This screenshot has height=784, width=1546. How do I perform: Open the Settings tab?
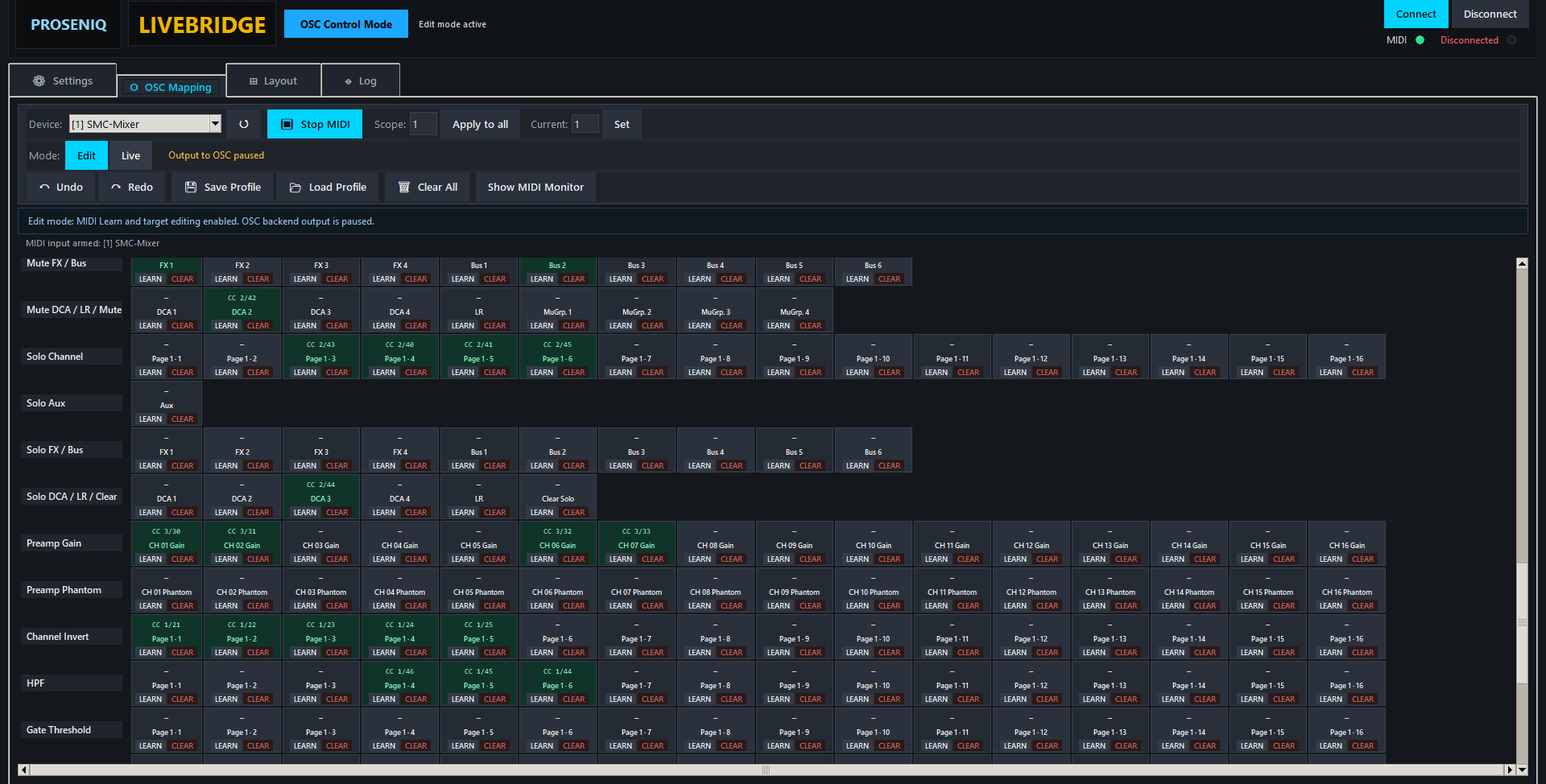point(63,80)
